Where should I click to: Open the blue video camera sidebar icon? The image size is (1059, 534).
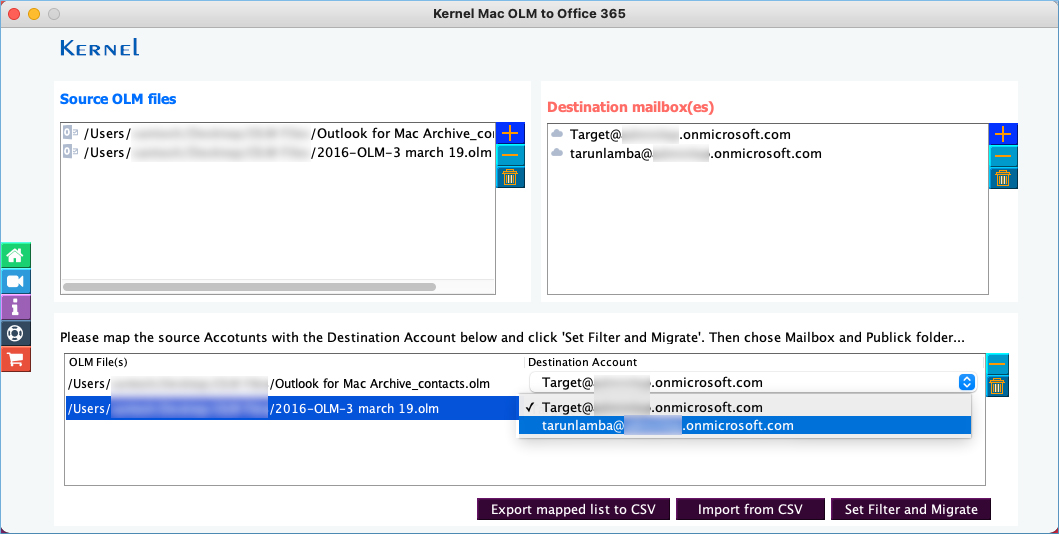(x=16, y=281)
